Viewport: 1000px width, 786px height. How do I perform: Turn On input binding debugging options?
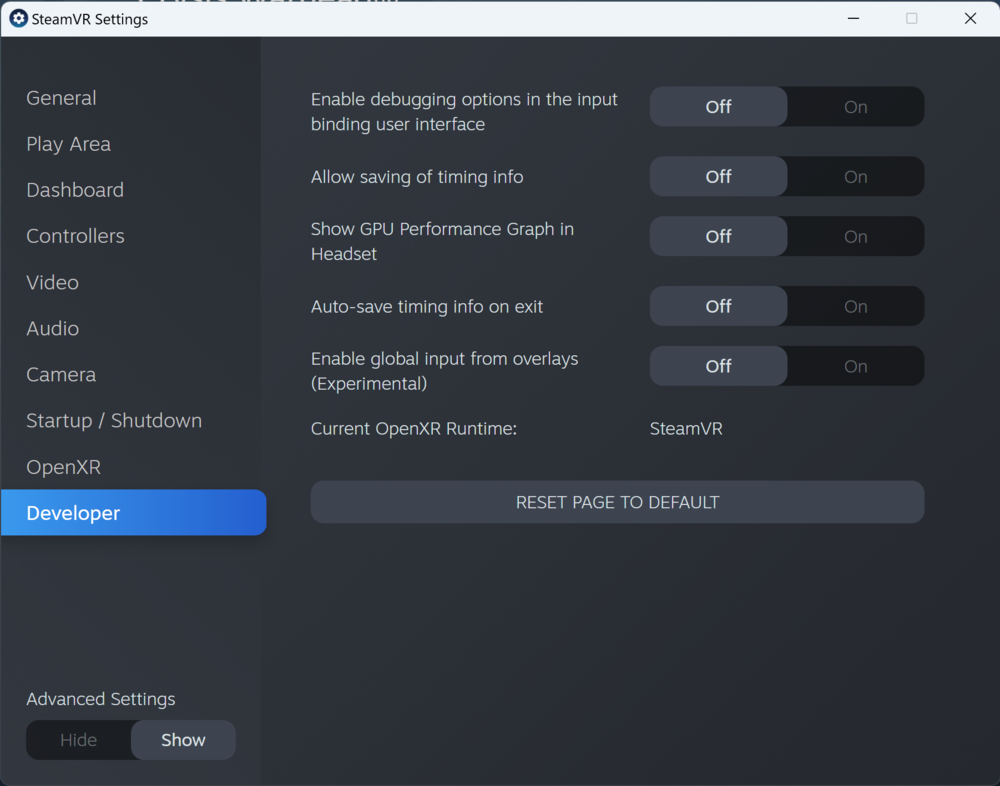pos(855,107)
